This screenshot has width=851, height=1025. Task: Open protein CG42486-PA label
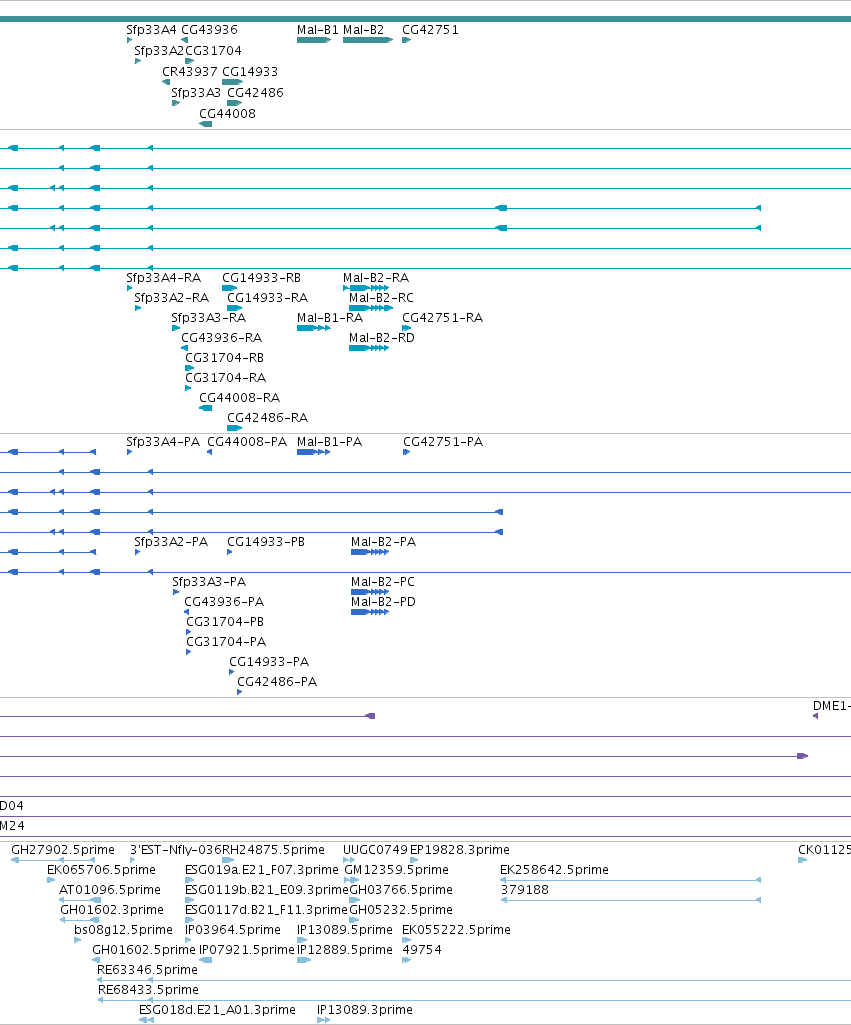click(x=277, y=682)
